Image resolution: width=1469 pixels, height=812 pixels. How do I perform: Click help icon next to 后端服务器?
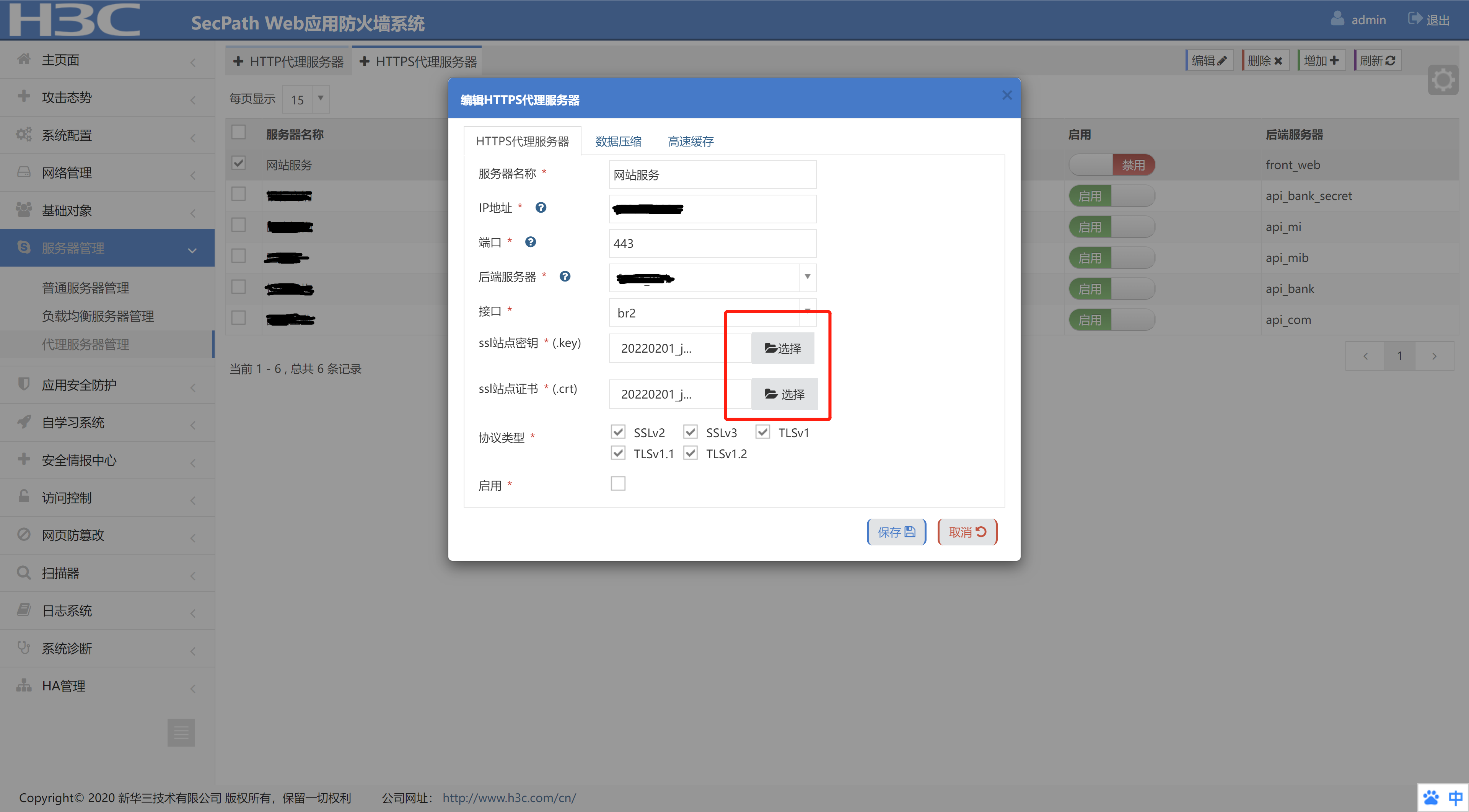pyautogui.click(x=565, y=277)
